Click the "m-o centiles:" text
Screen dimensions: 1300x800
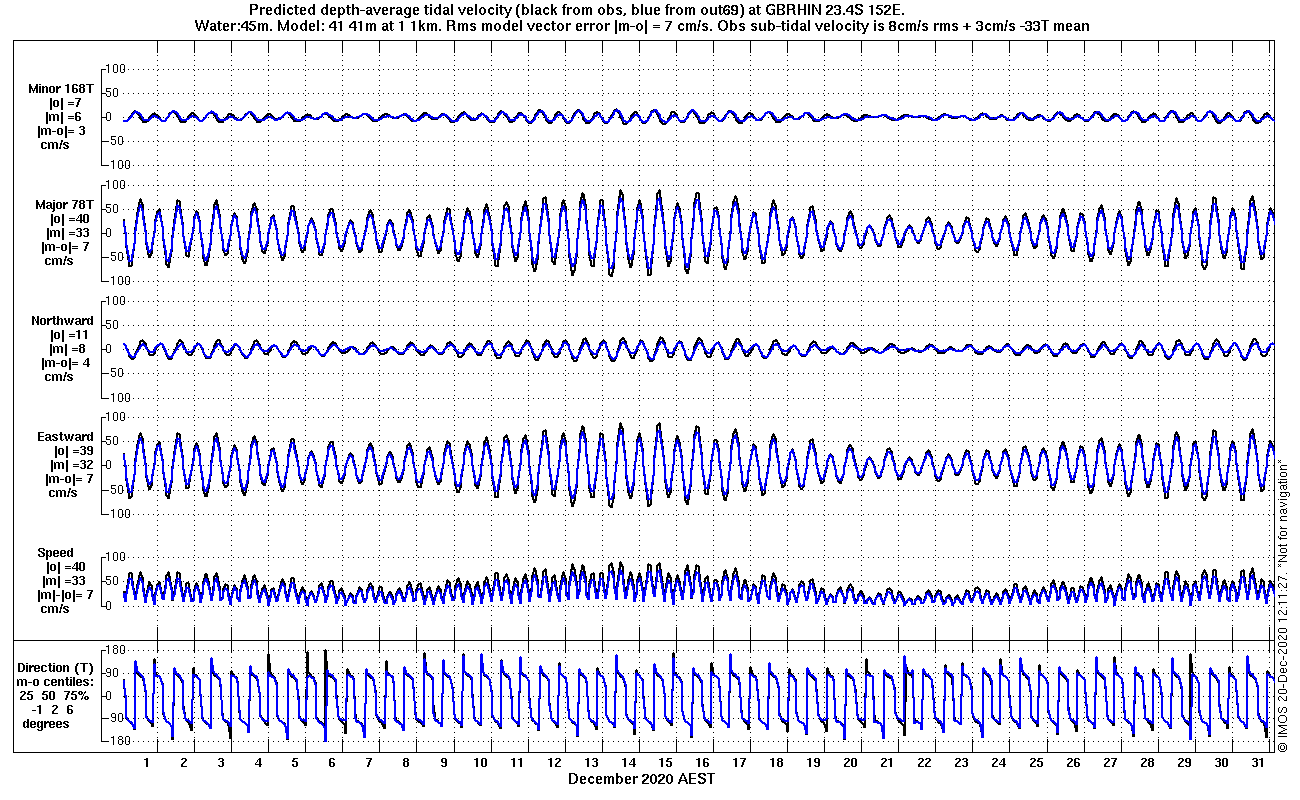tap(55, 681)
